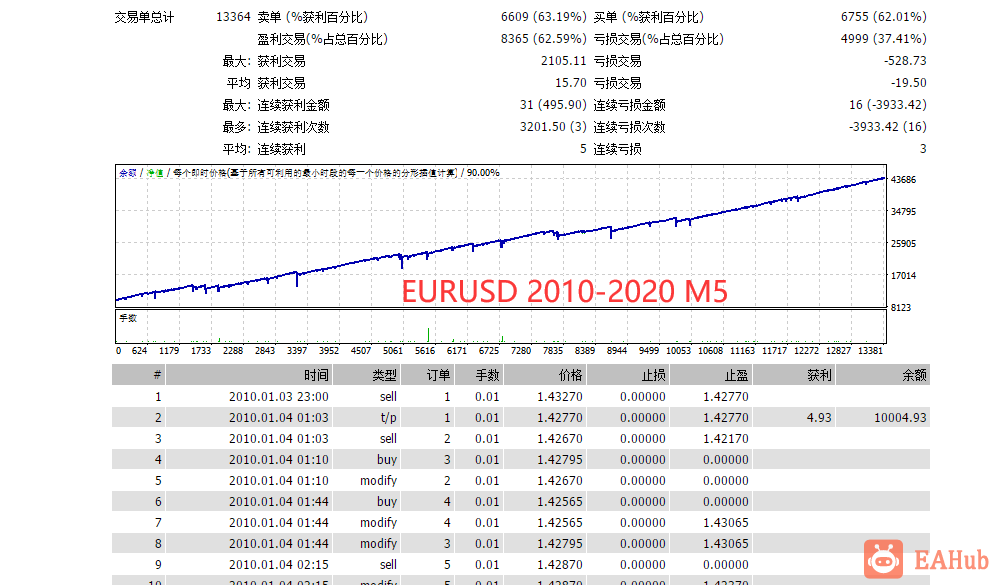Click the 净值 legend in chart

[x=155, y=173]
